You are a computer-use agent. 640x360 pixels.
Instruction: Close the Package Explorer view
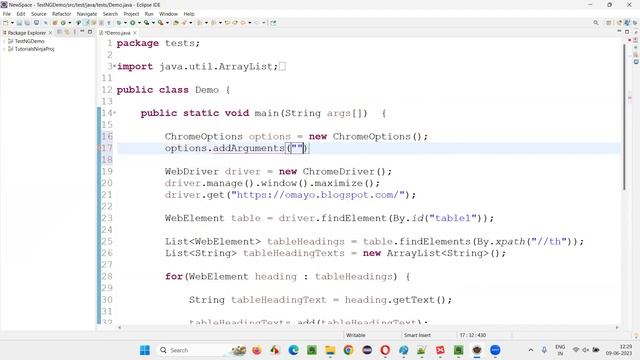(51, 33)
